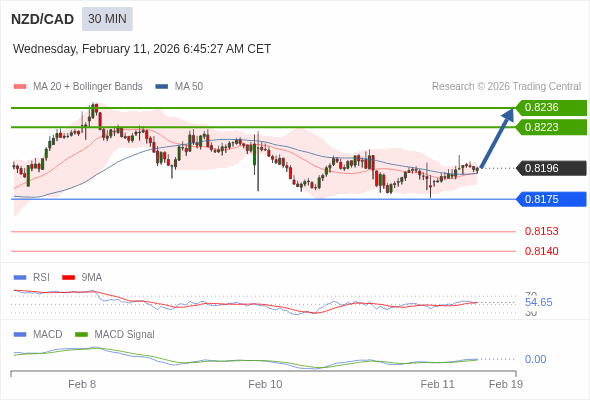Click the 'RSI' legend label
The height and width of the screenshot is (400, 590).
[41, 277]
